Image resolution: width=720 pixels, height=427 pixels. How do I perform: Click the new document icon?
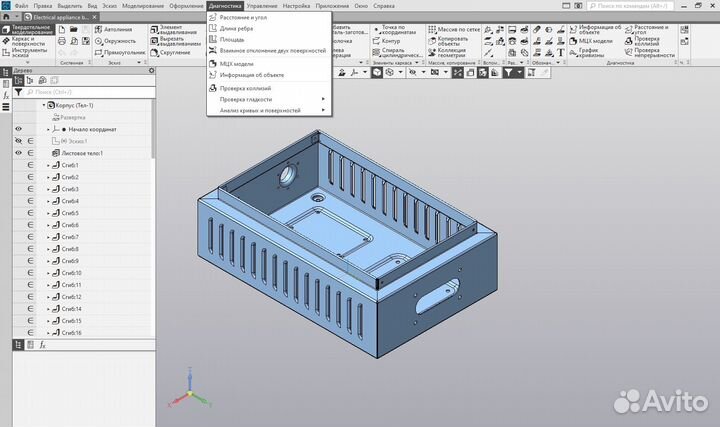pyautogui.click(x=62, y=29)
